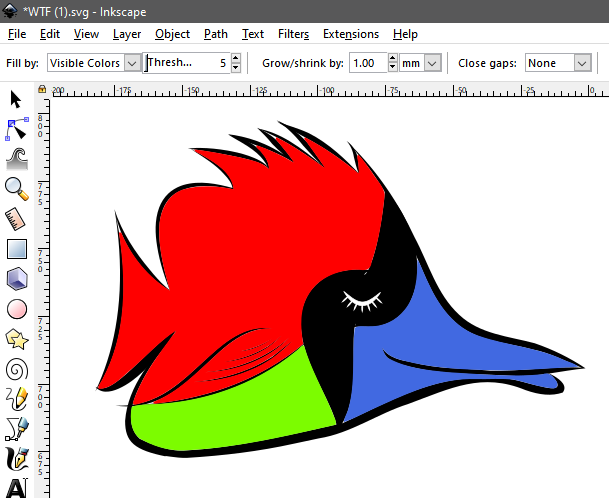This screenshot has width=609, height=498.
Task: Select the Node editing tool
Action: tap(16, 128)
